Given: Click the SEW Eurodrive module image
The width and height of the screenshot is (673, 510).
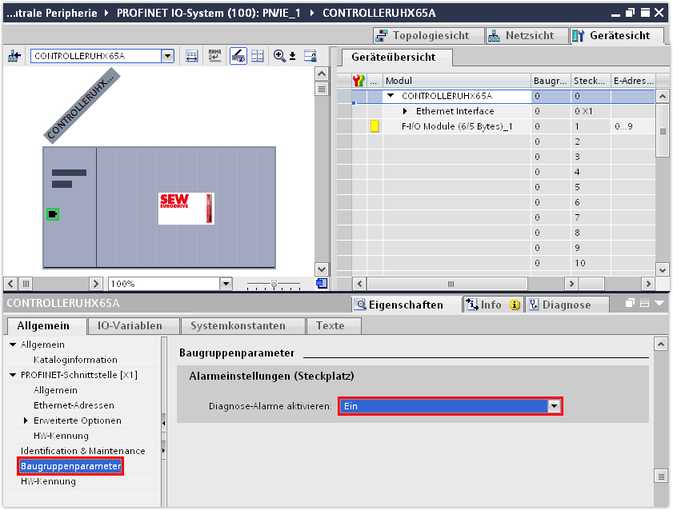Looking at the screenshot, I should tap(186, 208).
